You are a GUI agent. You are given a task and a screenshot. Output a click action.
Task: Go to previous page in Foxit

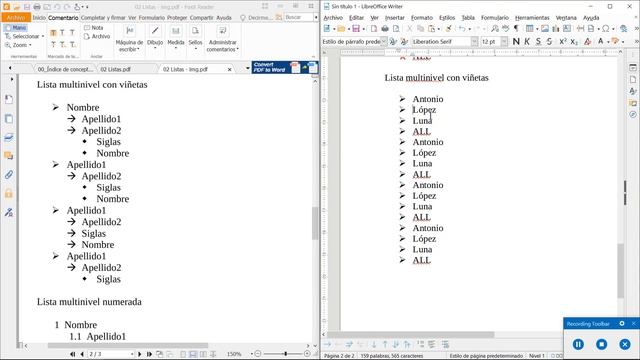pos(82,354)
